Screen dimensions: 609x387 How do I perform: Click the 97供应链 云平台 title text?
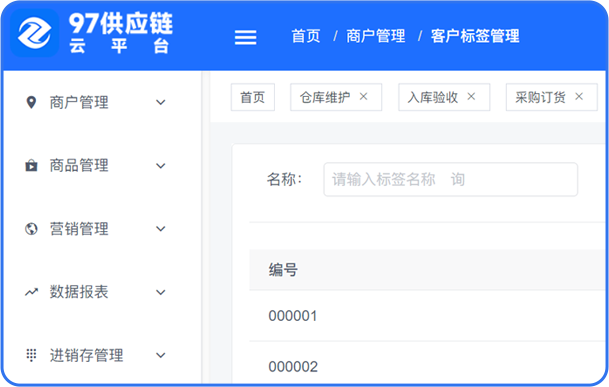pos(121,33)
